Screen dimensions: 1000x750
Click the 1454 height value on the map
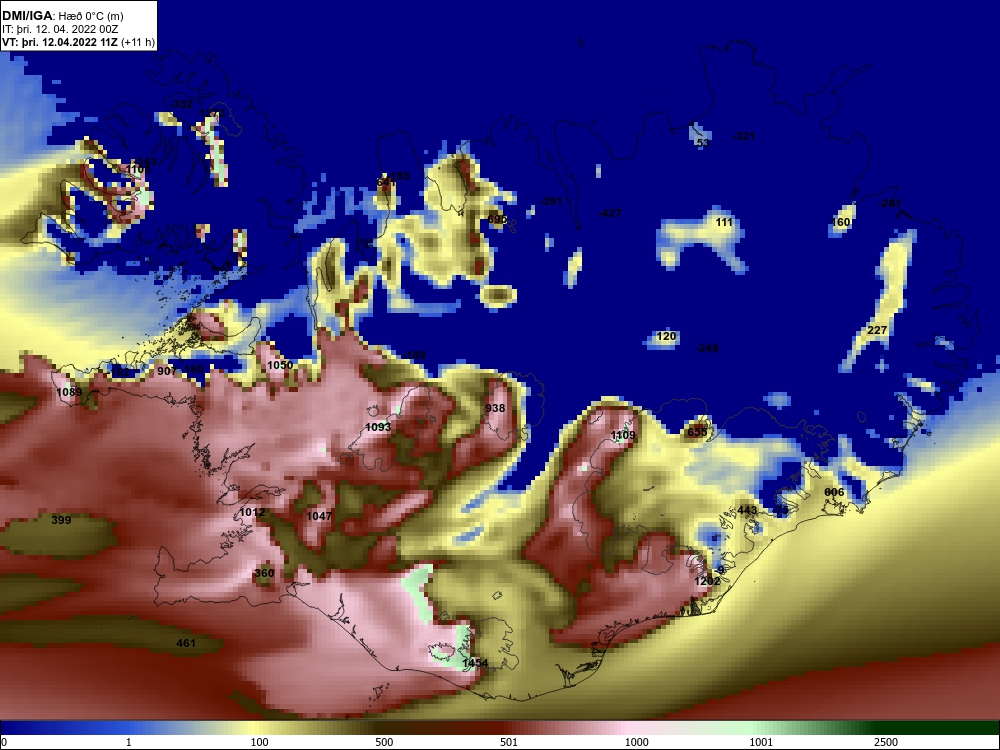coord(475,663)
